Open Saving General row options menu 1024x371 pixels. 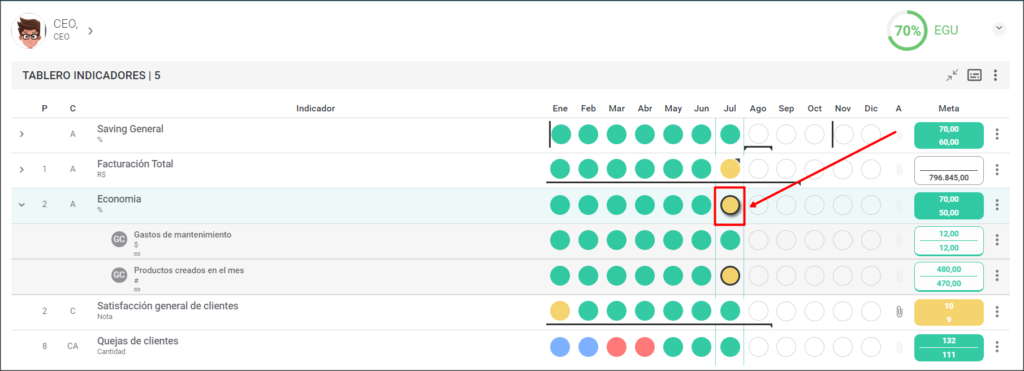[x=997, y=135]
